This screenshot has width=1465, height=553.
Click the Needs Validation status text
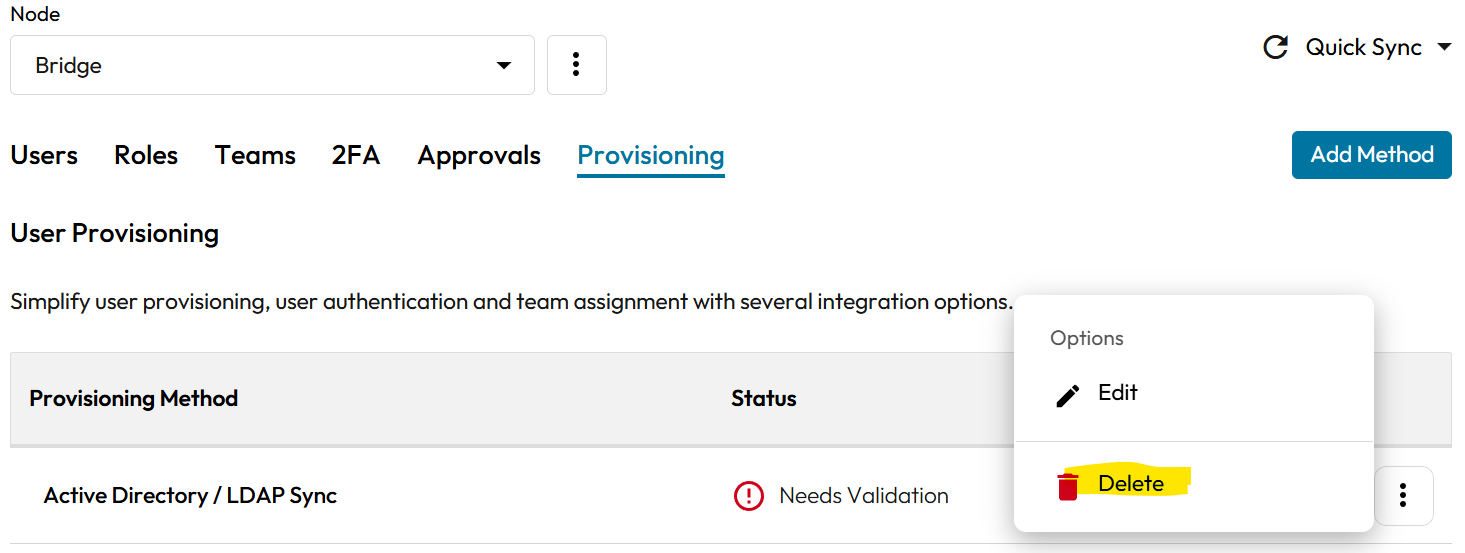point(864,496)
